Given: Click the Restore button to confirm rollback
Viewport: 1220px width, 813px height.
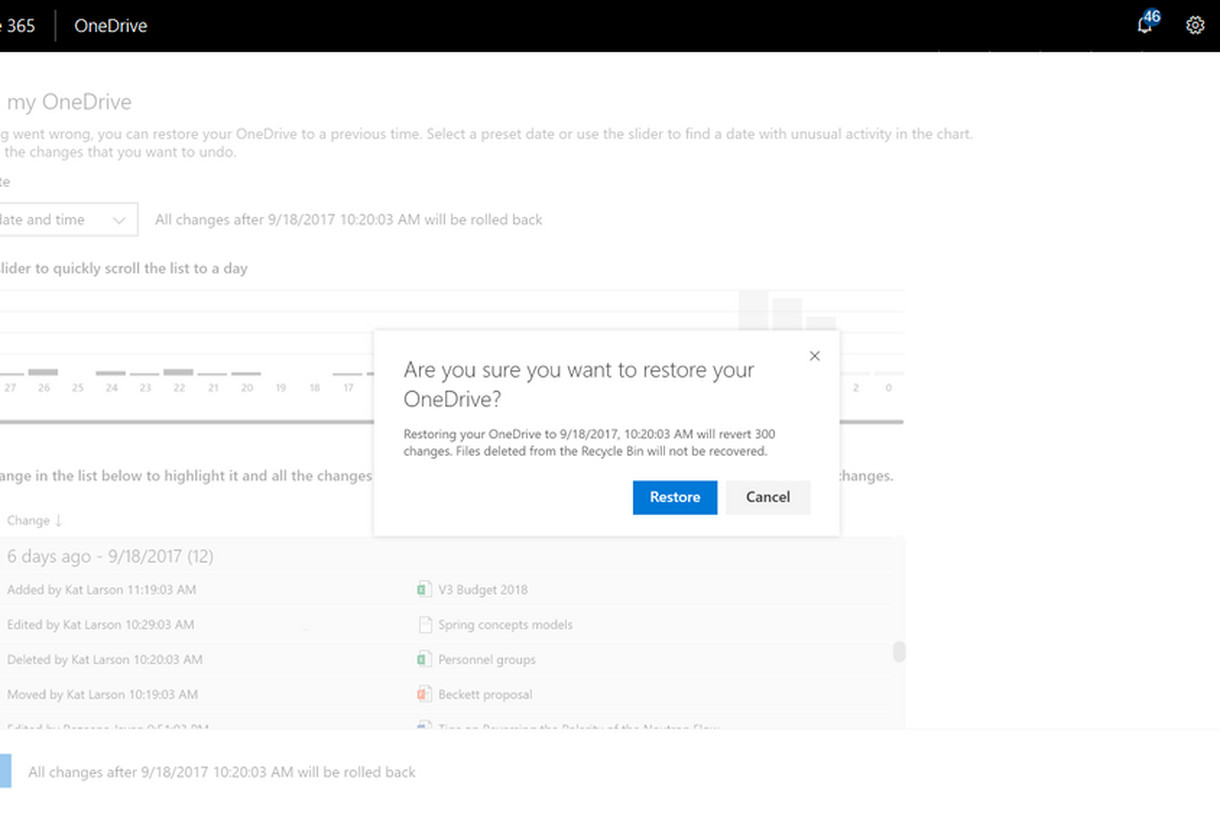Looking at the screenshot, I should coord(674,497).
